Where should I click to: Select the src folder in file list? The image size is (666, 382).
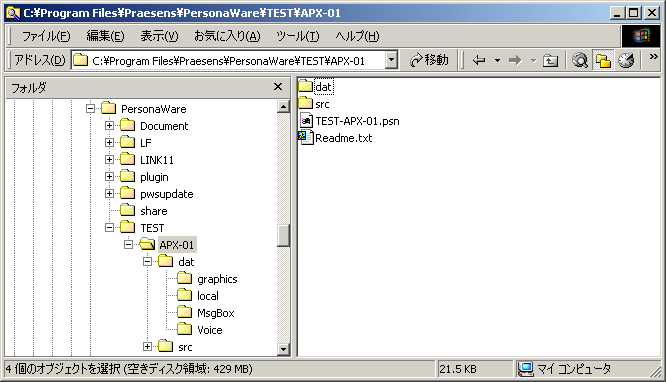coord(313,104)
